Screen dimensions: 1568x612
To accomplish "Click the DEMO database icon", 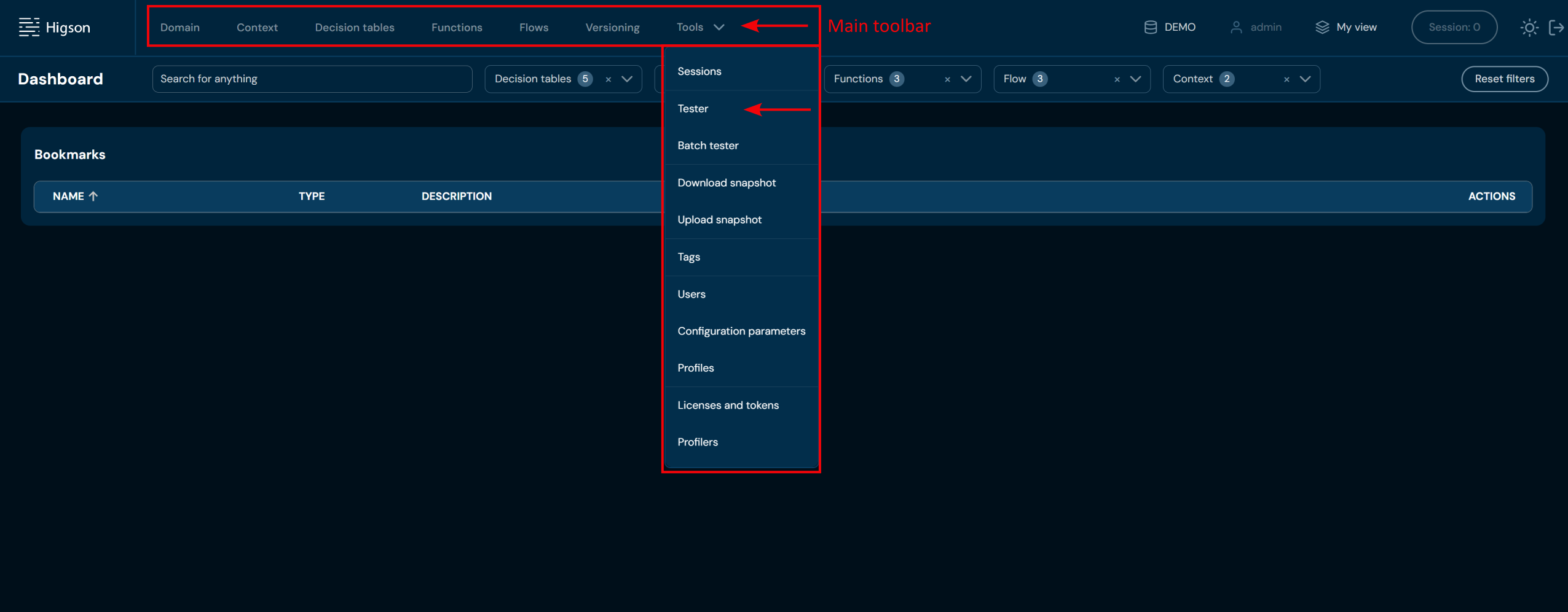I will 1150,28.
